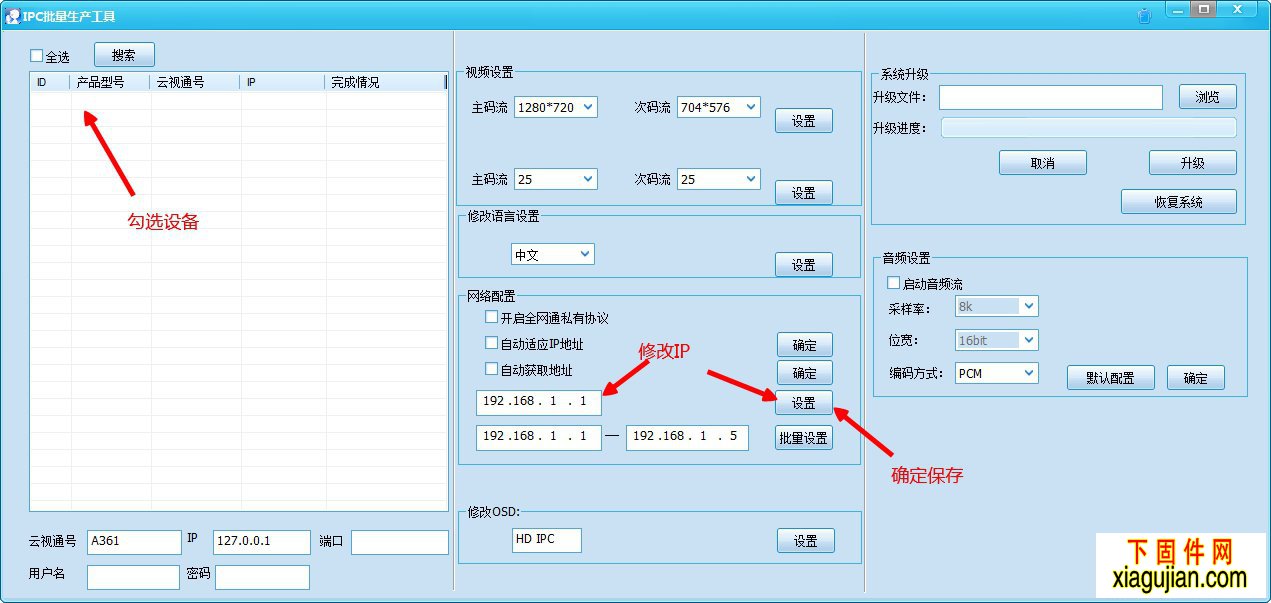1271x603 pixels.
Task: Click the IP column header in device list
Action: pos(283,82)
